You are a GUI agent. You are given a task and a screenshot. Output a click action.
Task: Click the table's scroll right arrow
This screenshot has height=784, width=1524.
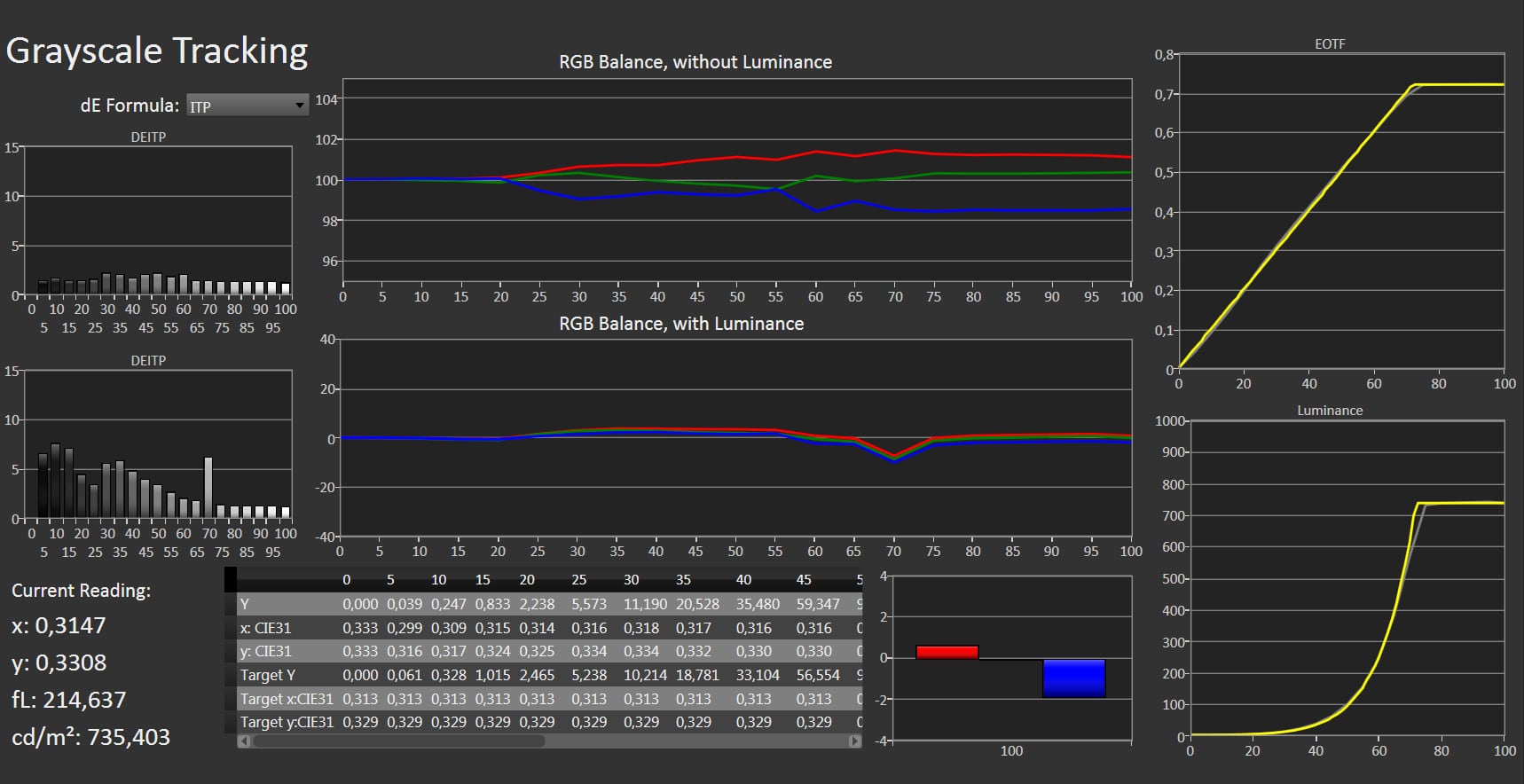[855, 741]
